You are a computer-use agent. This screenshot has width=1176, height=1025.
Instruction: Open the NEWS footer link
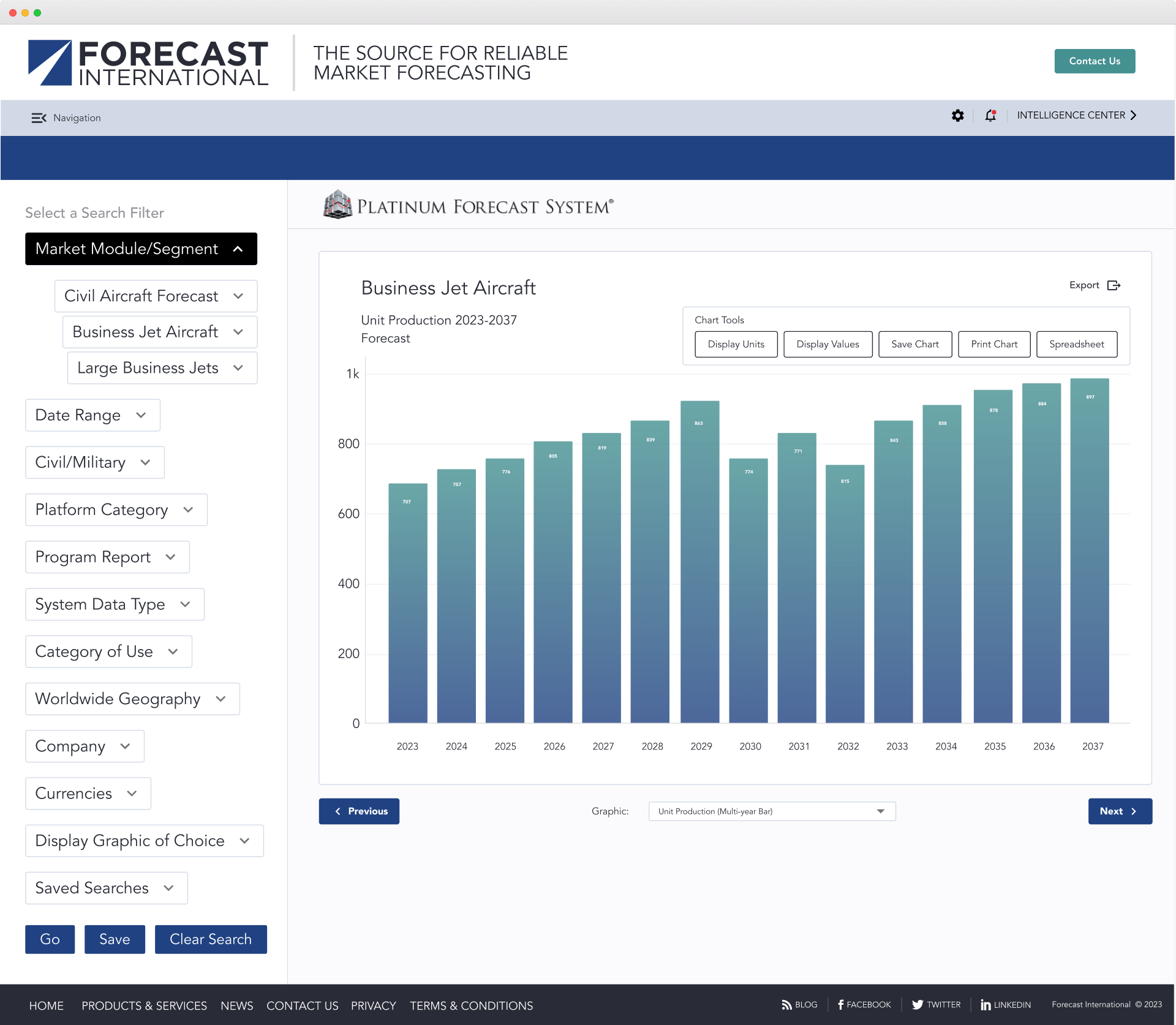[237, 1005]
